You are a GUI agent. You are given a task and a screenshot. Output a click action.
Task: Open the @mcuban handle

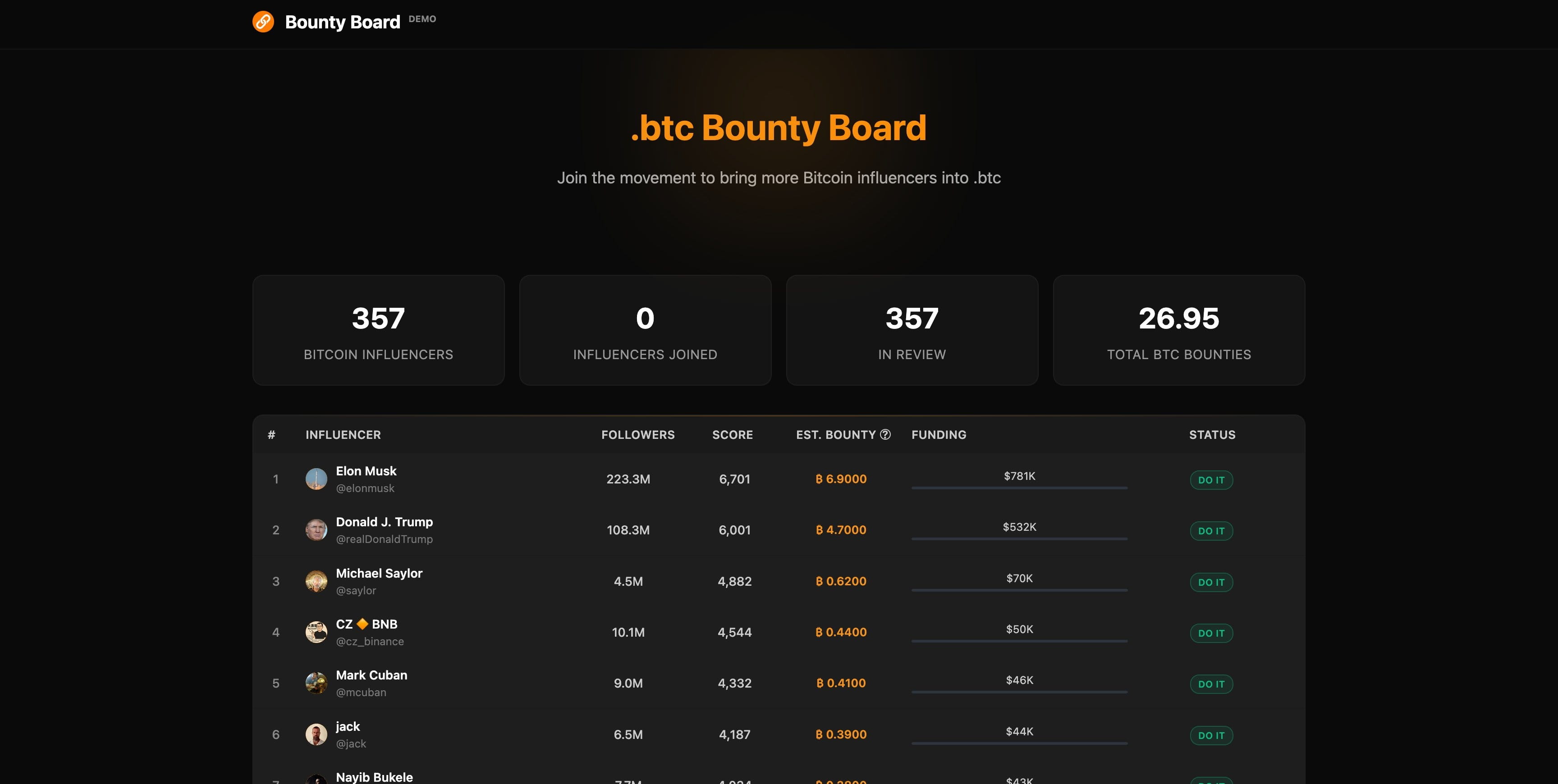361,693
